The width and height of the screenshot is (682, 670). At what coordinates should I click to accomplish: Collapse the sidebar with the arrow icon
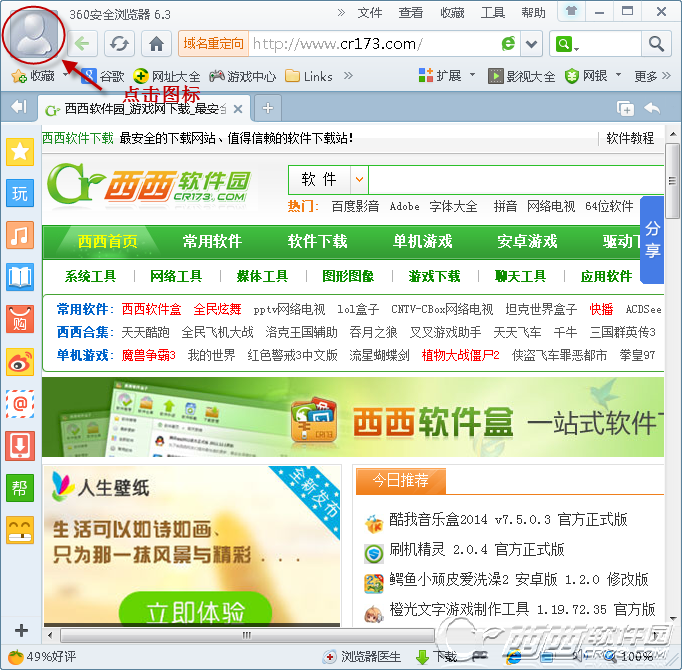pos(19,106)
